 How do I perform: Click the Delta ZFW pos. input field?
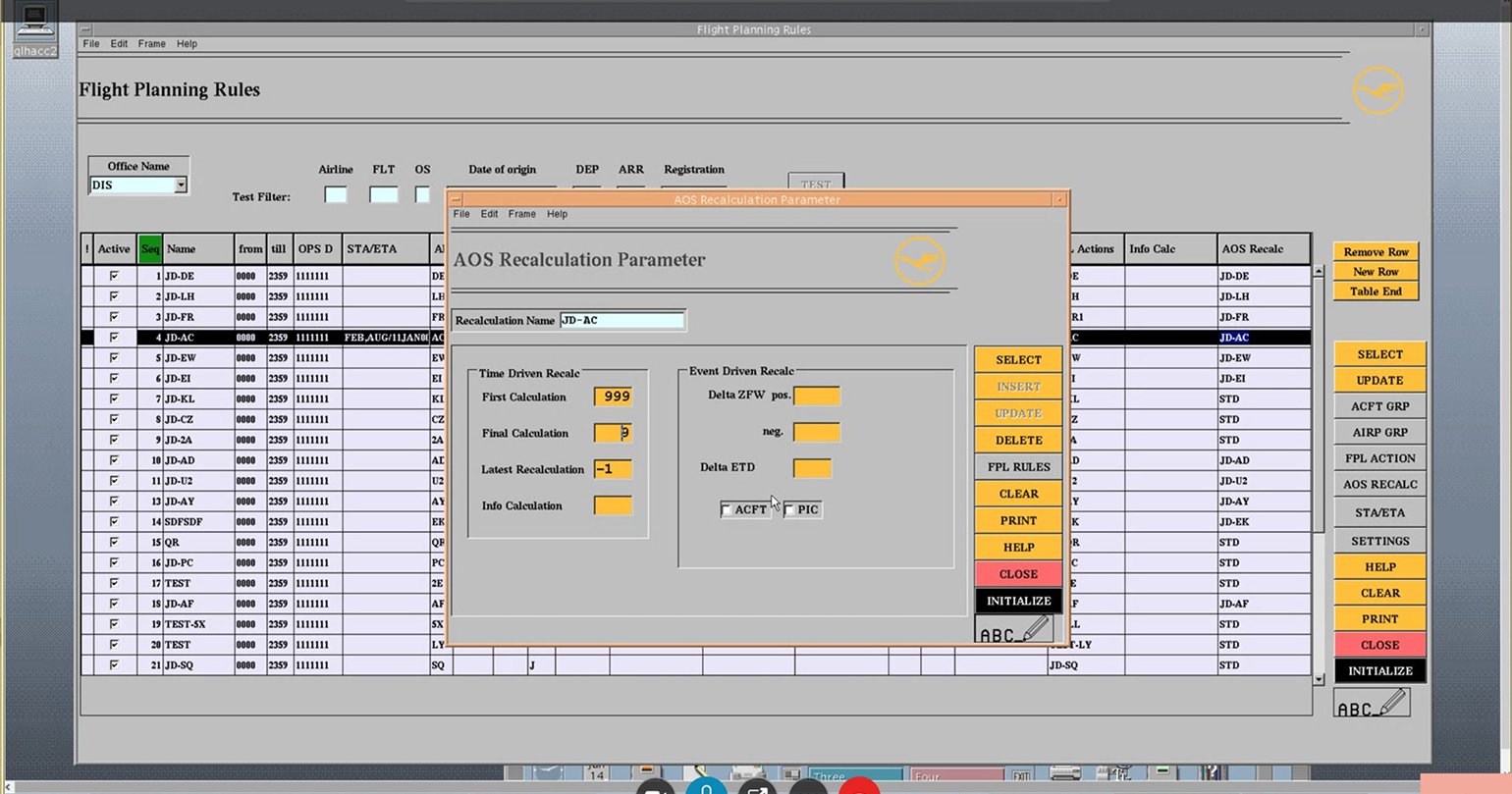click(x=817, y=396)
